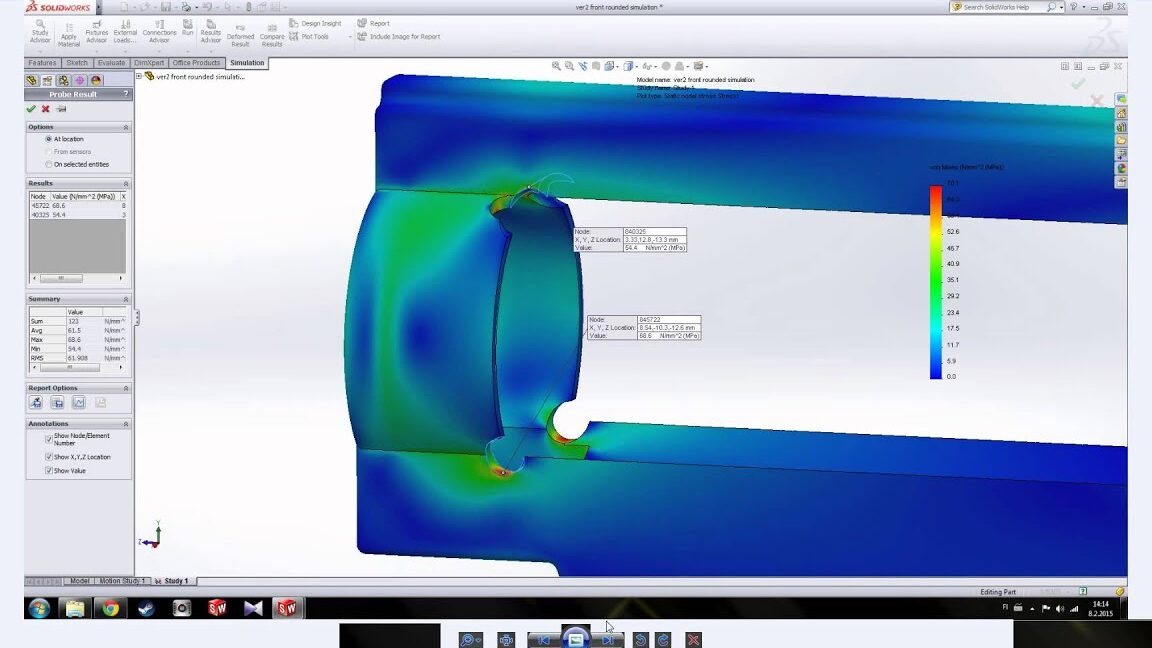Run the simulation study
The image size is (1152, 648).
tap(187, 28)
